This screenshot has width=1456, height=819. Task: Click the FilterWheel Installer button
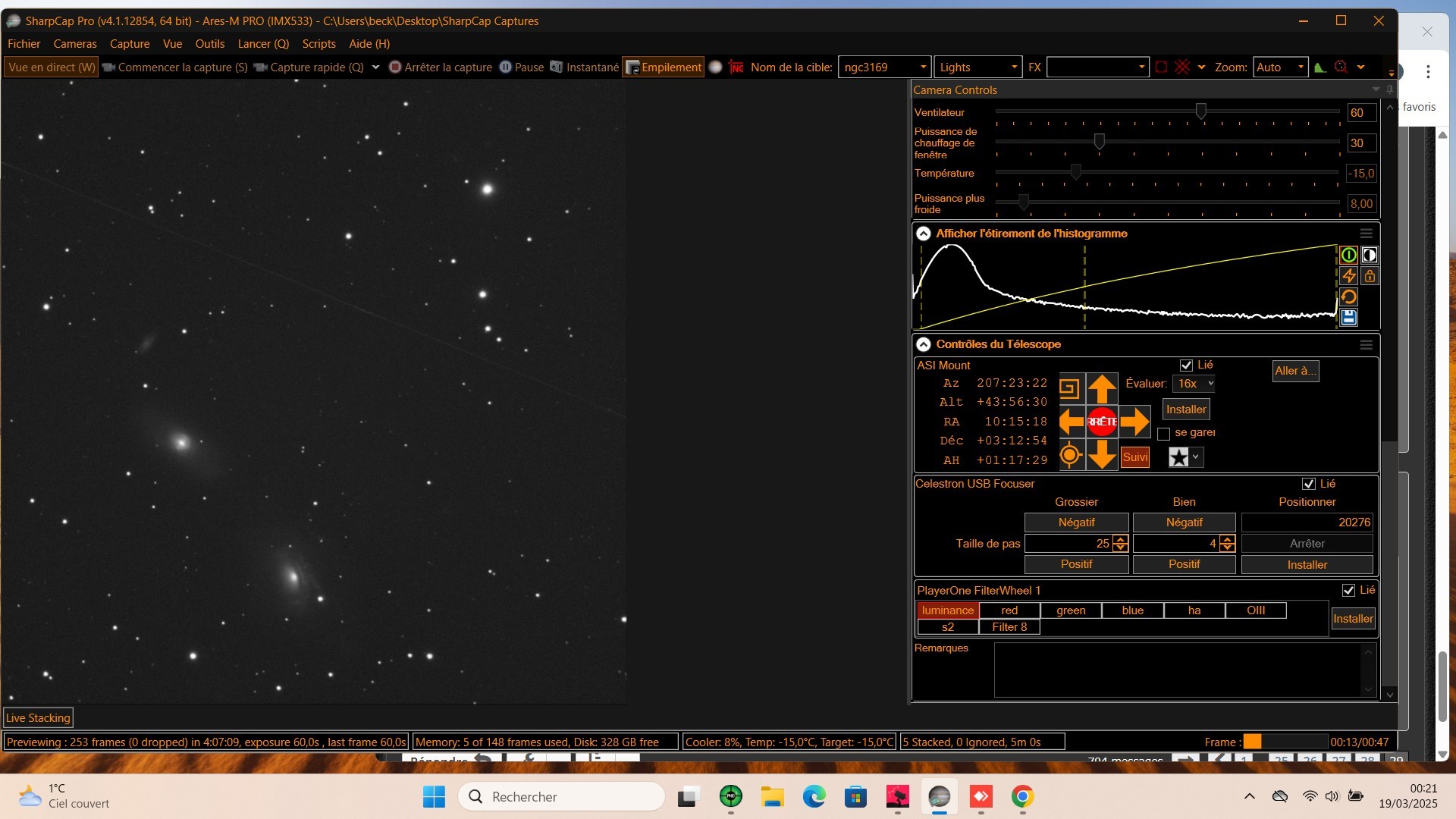tap(1353, 619)
